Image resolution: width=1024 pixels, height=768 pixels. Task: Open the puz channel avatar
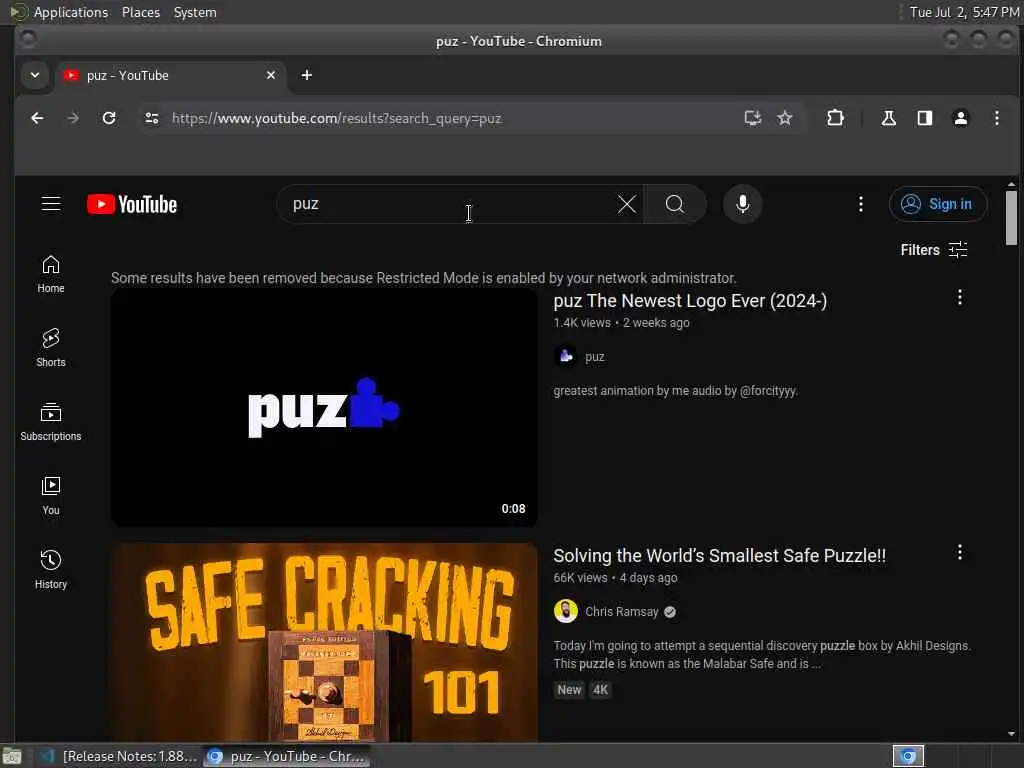click(566, 357)
